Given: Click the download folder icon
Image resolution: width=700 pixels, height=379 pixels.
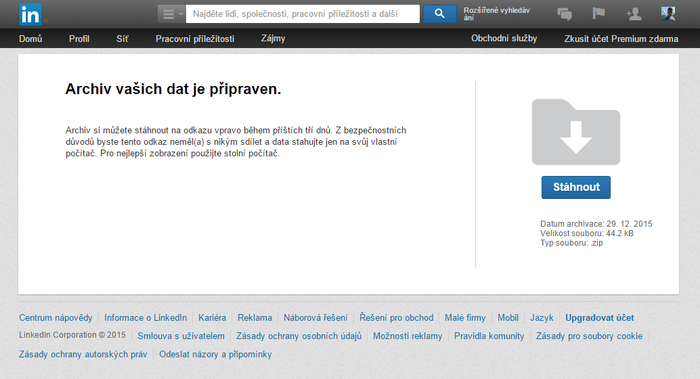Looking at the screenshot, I should (x=576, y=132).
